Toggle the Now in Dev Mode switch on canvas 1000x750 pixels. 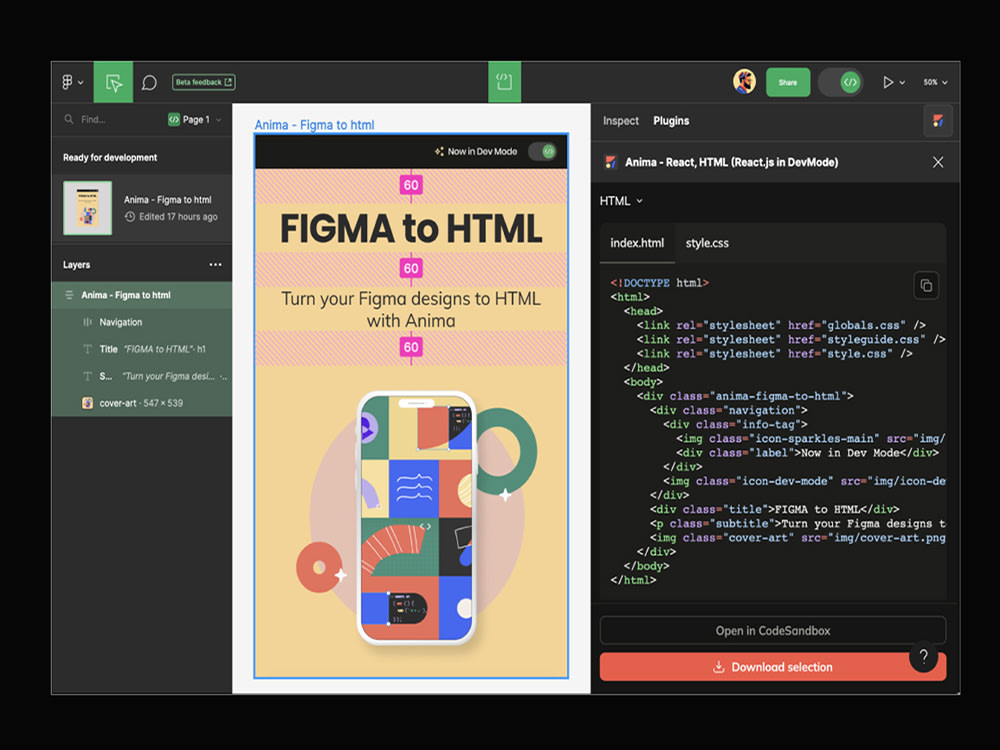pyautogui.click(x=543, y=151)
